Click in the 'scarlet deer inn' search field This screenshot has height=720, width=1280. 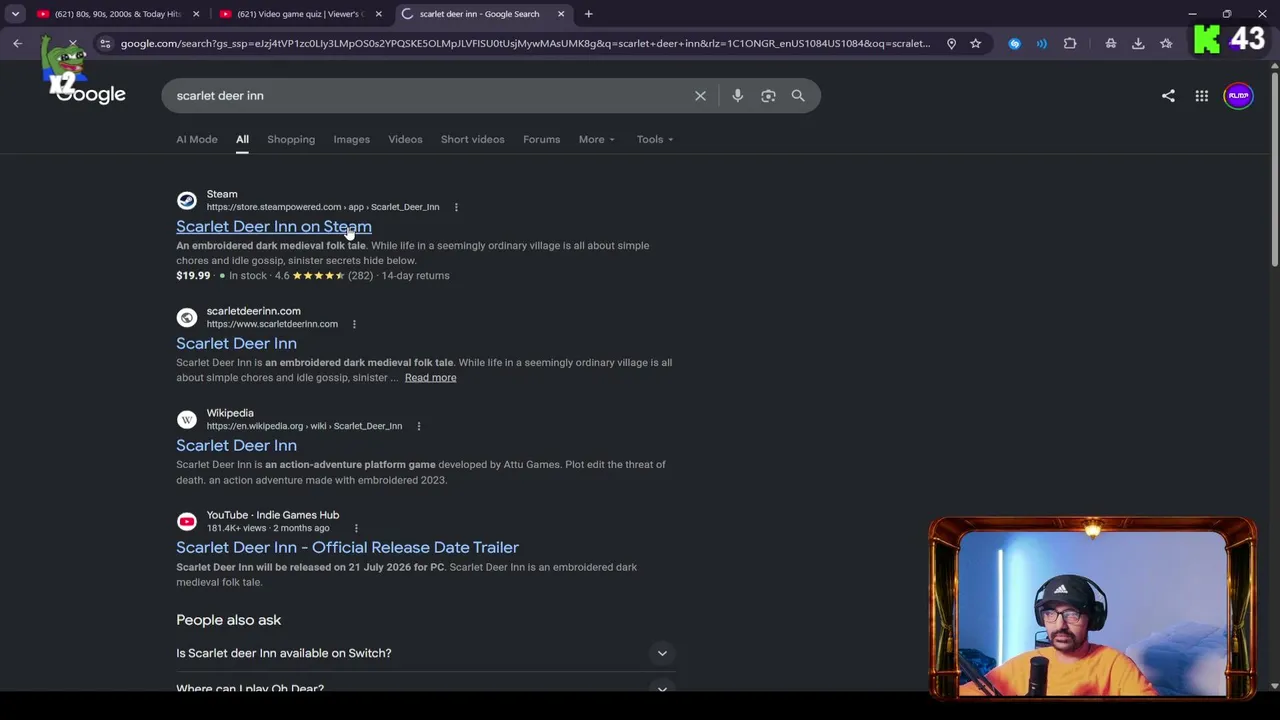430,96
